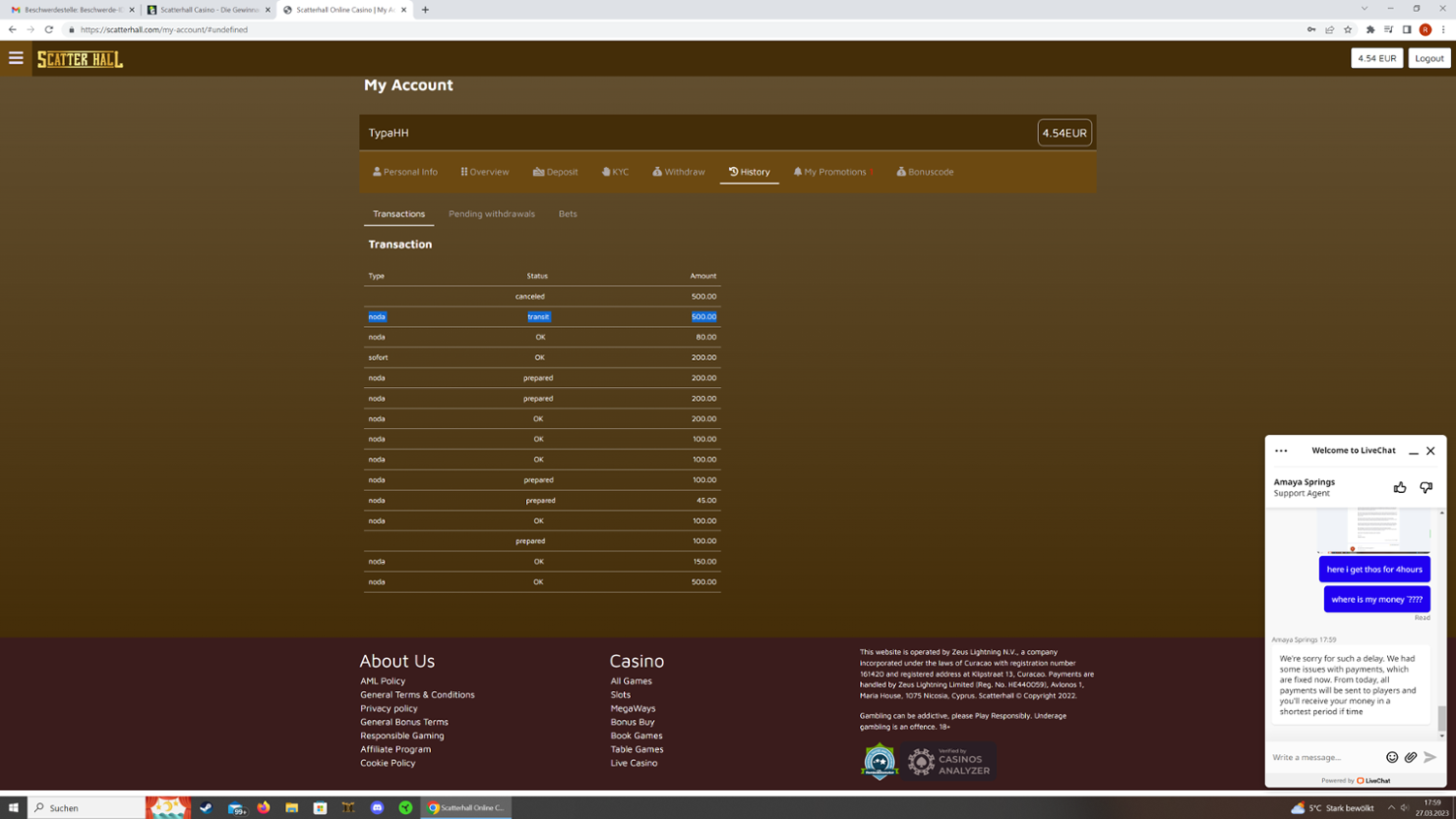Open the emoji picker in chat
This screenshot has width=1456, height=819.
(1392, 757)
